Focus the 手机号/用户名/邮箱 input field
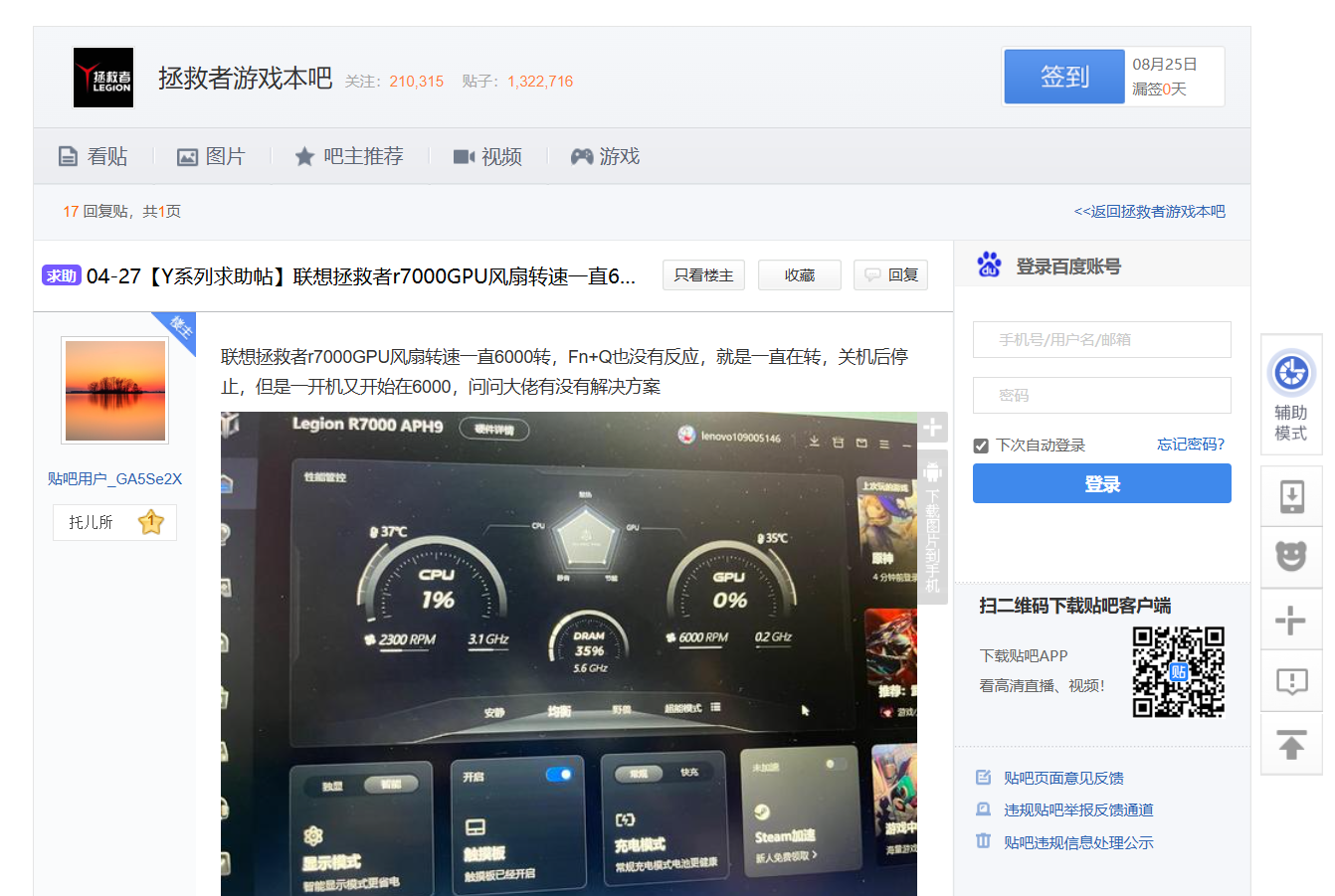 click(x=1102, y=339)
